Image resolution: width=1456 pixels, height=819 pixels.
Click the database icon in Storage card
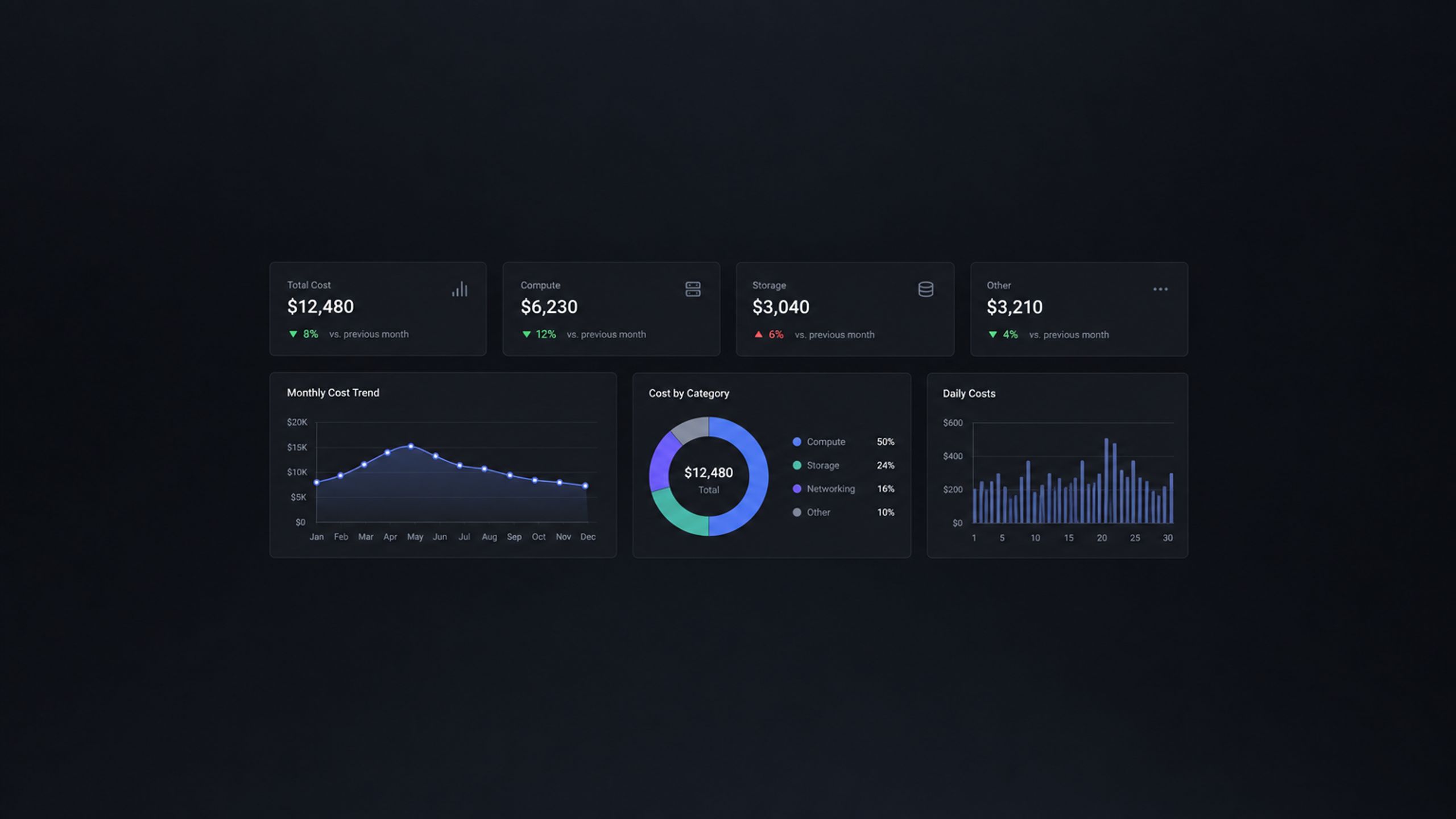point(926,289)
